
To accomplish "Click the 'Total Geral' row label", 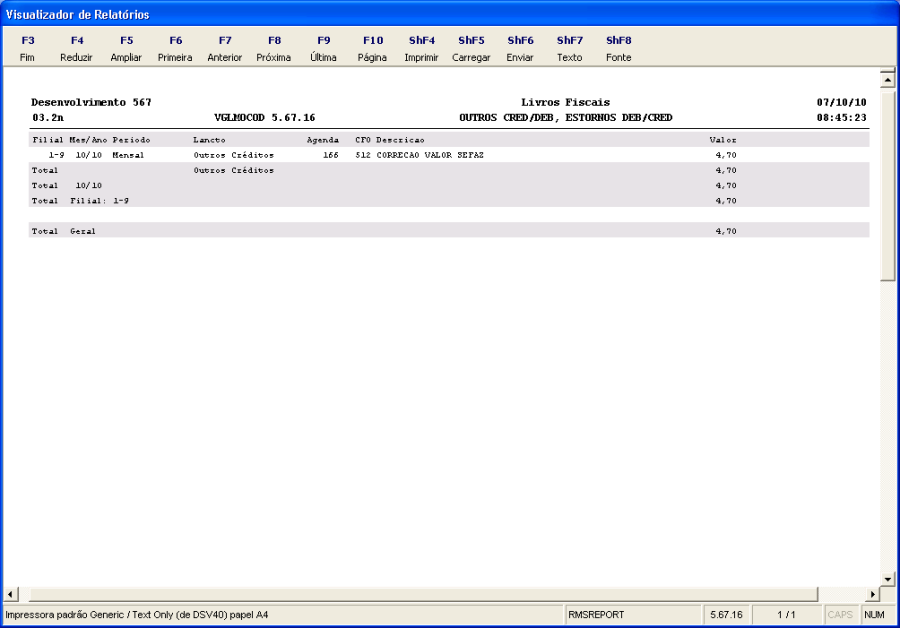I will 64,231.
